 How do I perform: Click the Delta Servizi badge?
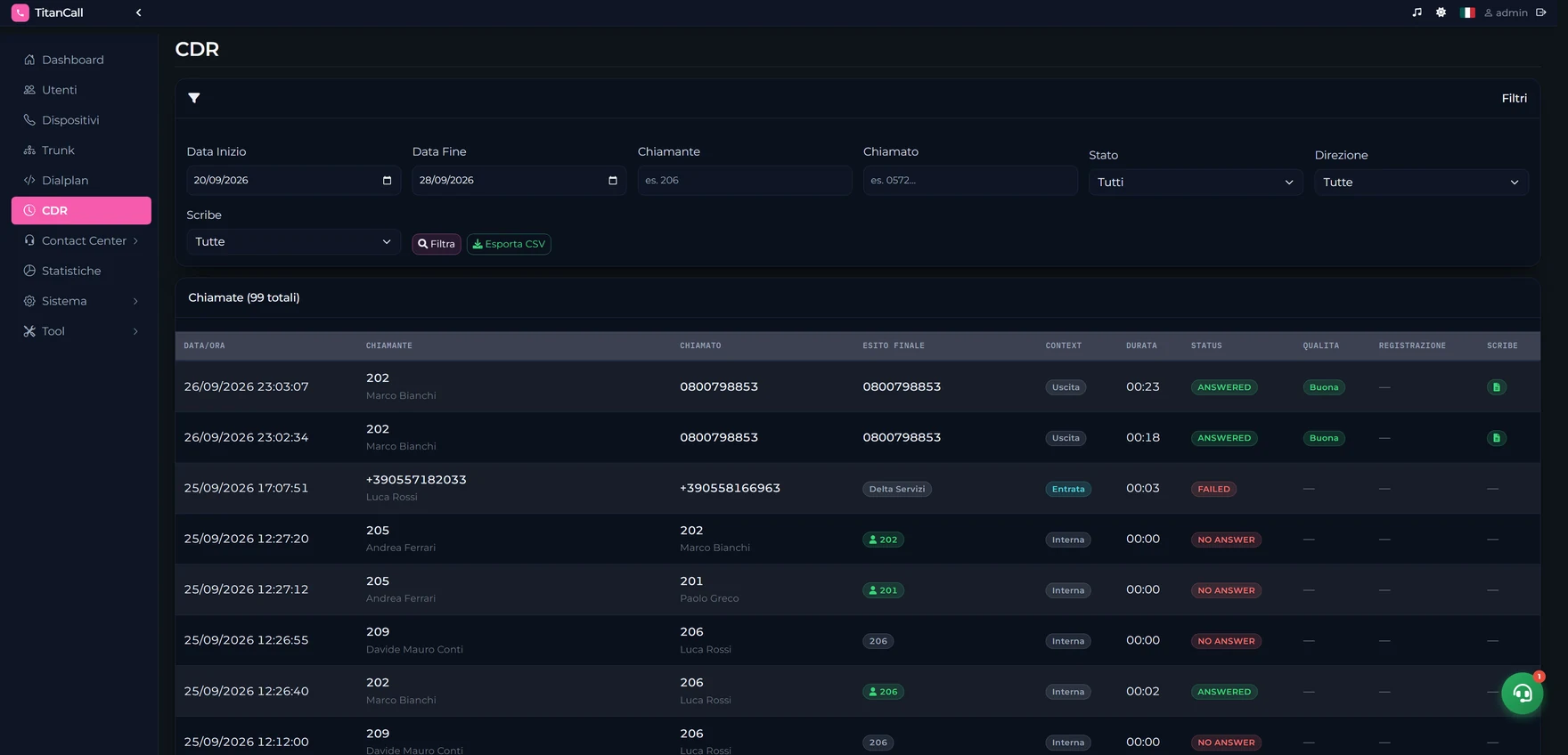(897, 489)
